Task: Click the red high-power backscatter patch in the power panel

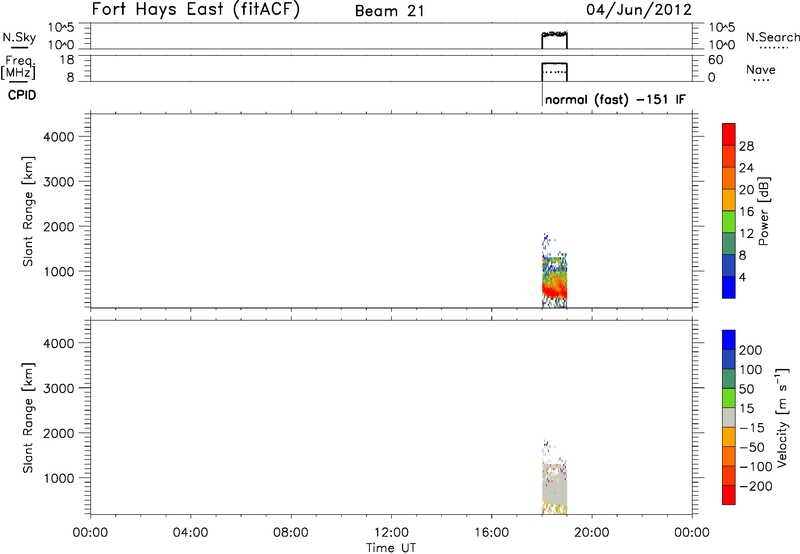Action: tap(554, 291)
